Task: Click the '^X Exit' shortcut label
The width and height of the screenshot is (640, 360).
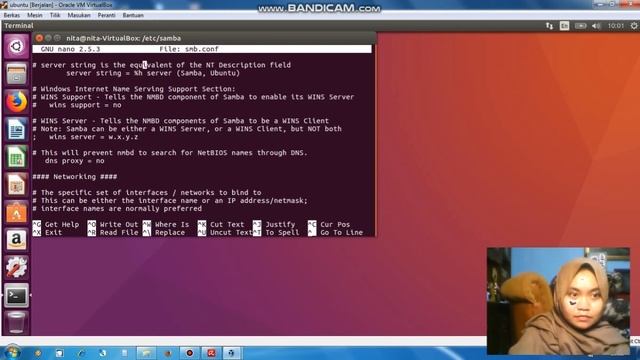Action: point(47,233)
